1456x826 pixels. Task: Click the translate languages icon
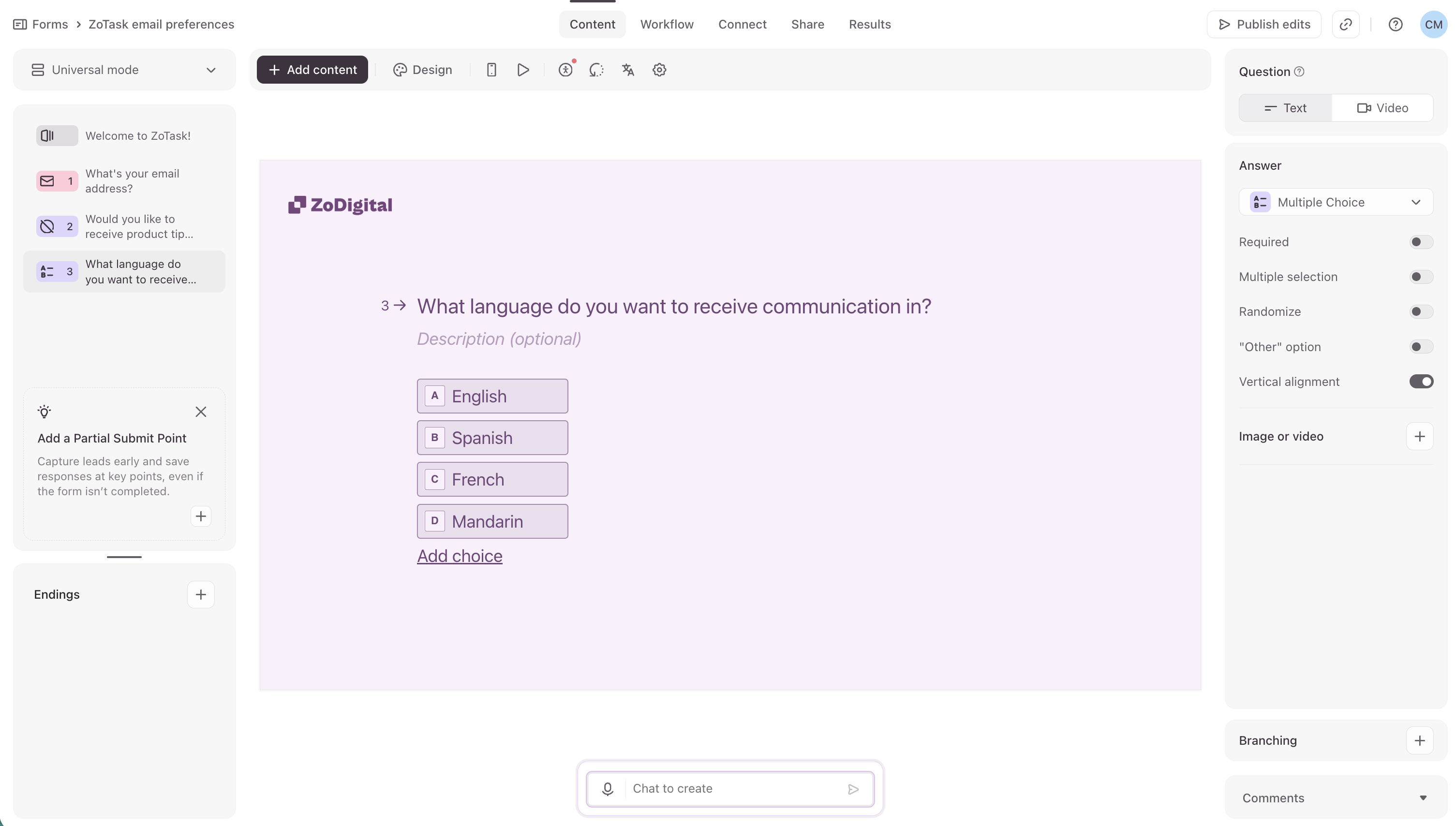coord(627,70)
